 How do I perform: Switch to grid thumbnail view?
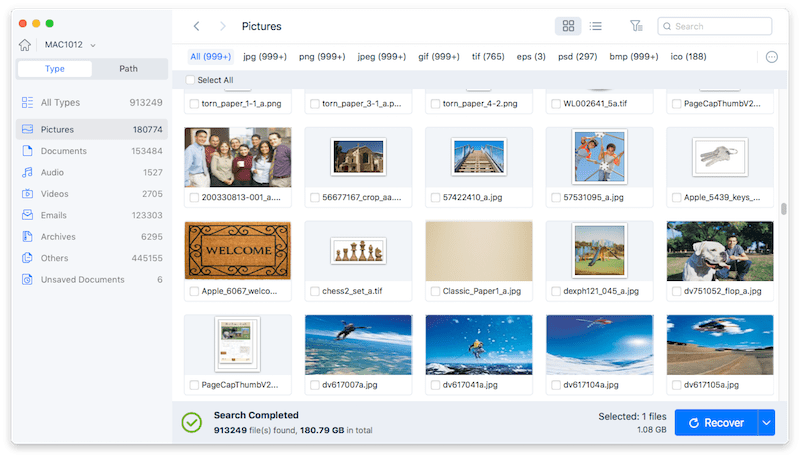click(x=568, y=26)
